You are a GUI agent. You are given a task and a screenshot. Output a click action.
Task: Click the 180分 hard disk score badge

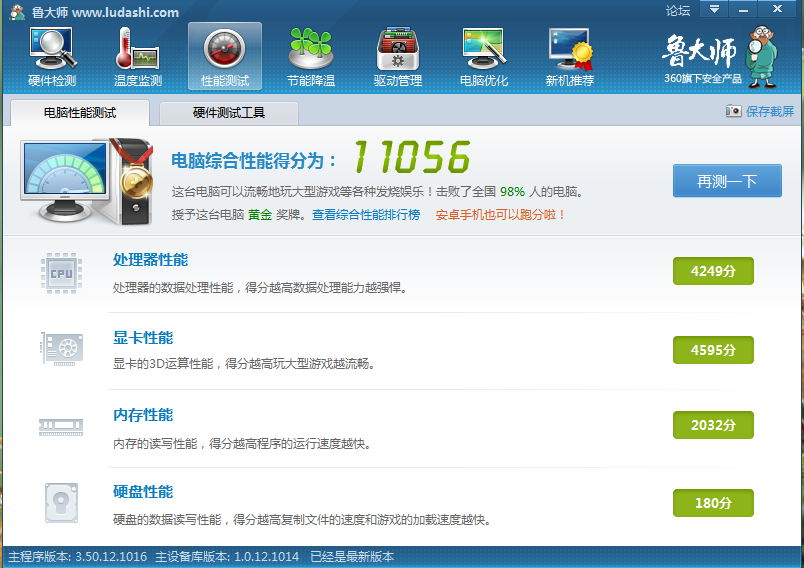click(x=713, y=503)
